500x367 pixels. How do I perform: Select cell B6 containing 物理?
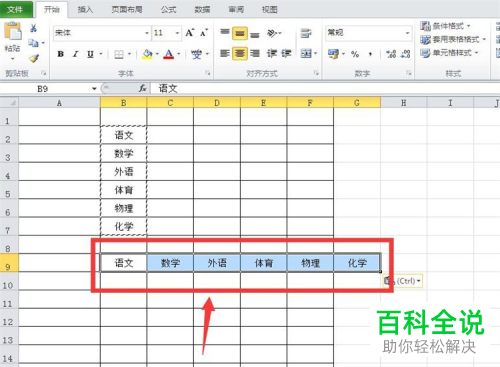(x=123, y=208)
